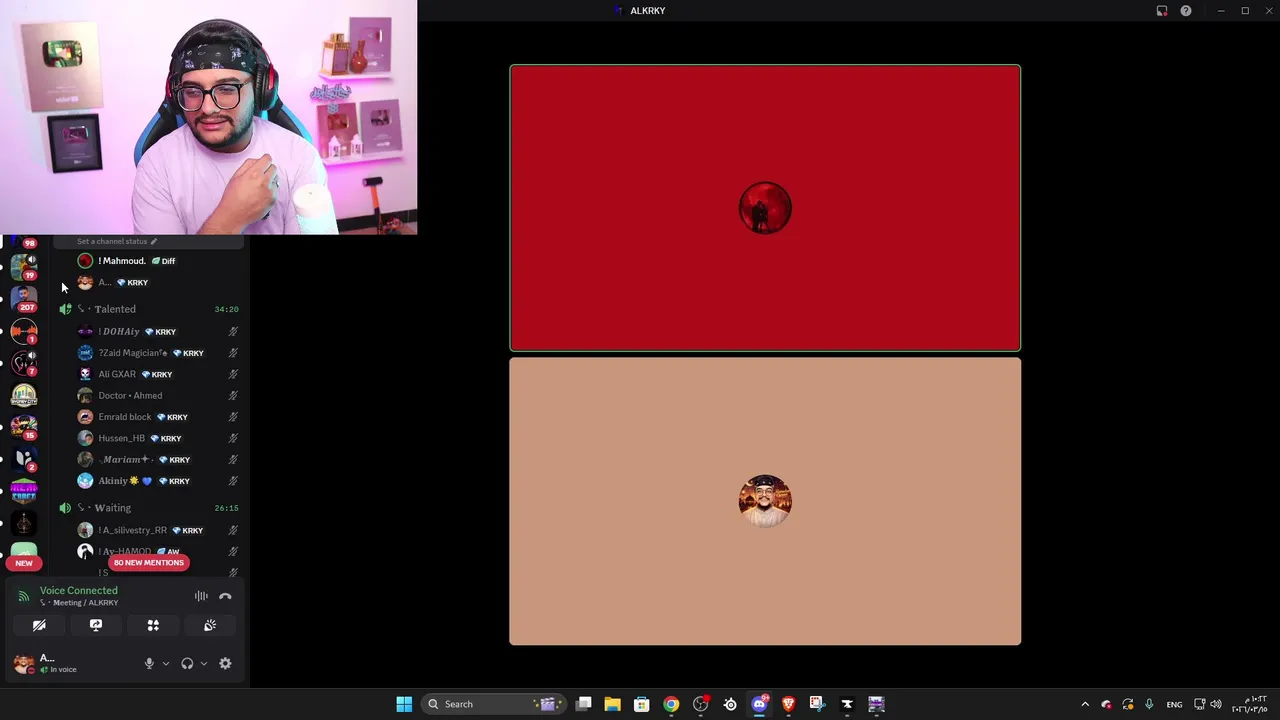
Task: Share your screen from voice panel
Action: click(x=96, y=625)
